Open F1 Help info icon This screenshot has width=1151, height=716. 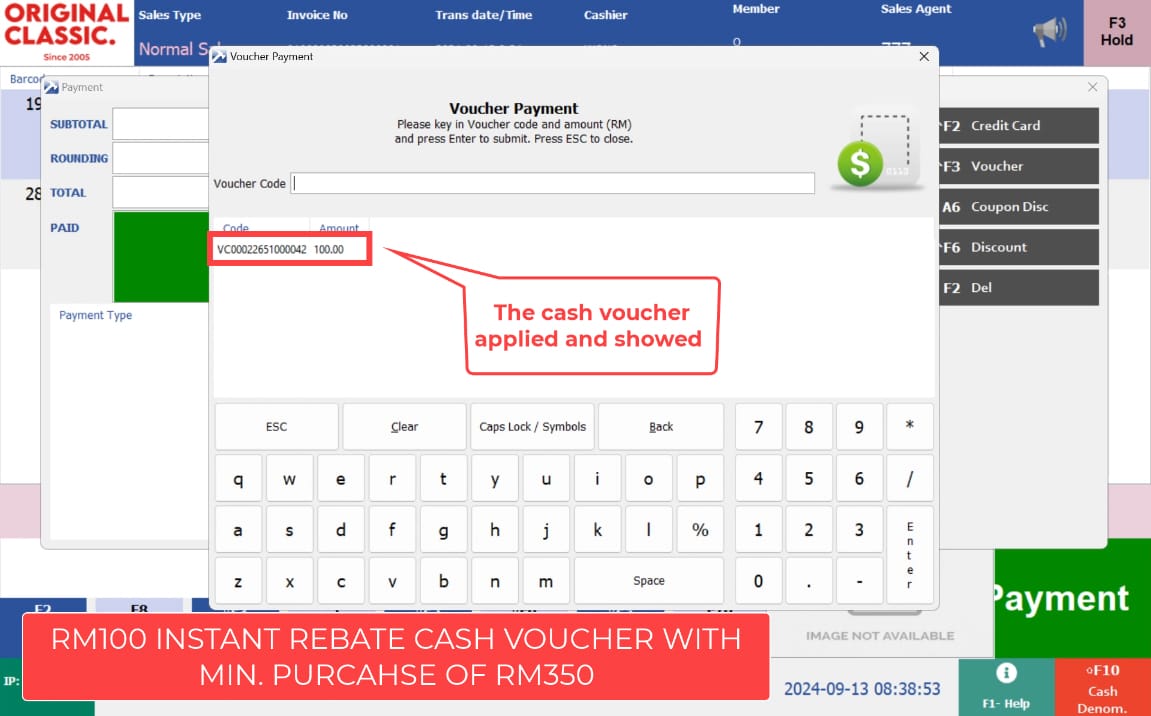pyautogui.click(x=1006, y=673)
